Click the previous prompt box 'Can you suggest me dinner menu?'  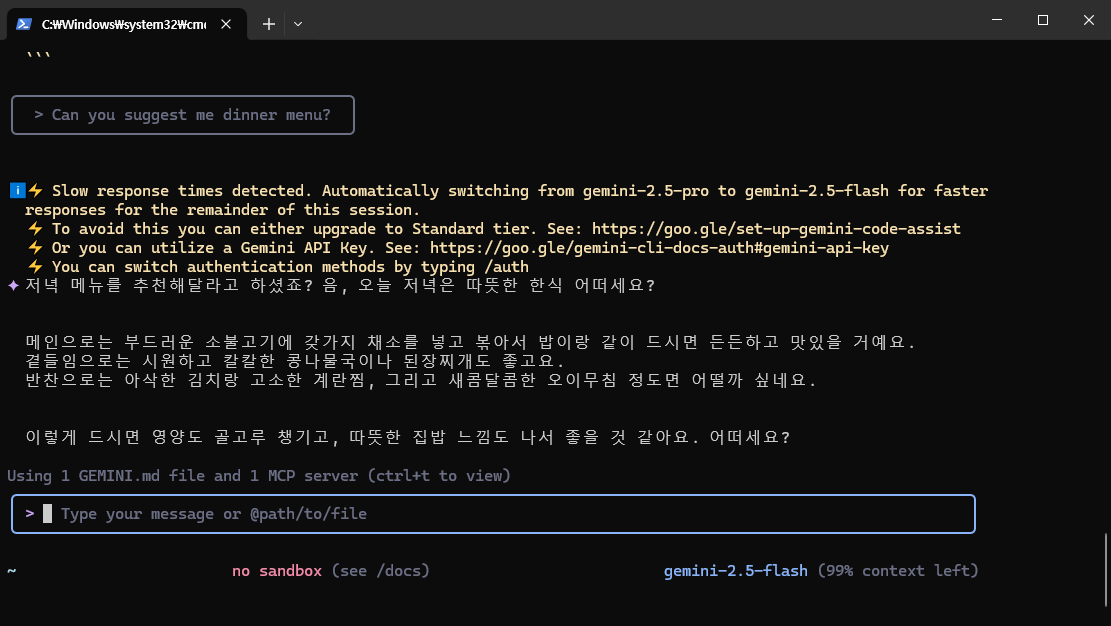(x=183, y=115)
